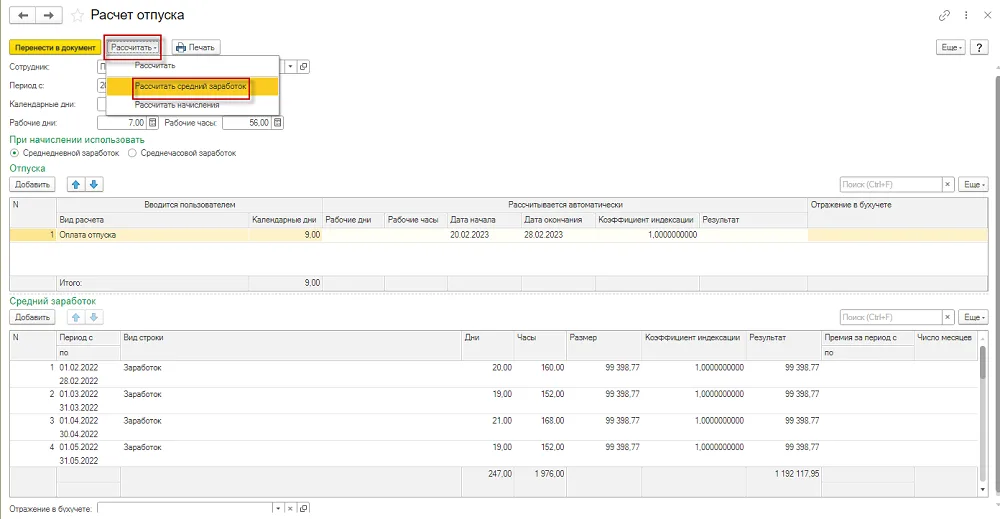Open the Еще menu of Средний заработок table
1000x519 pixels.
(974, 317)
